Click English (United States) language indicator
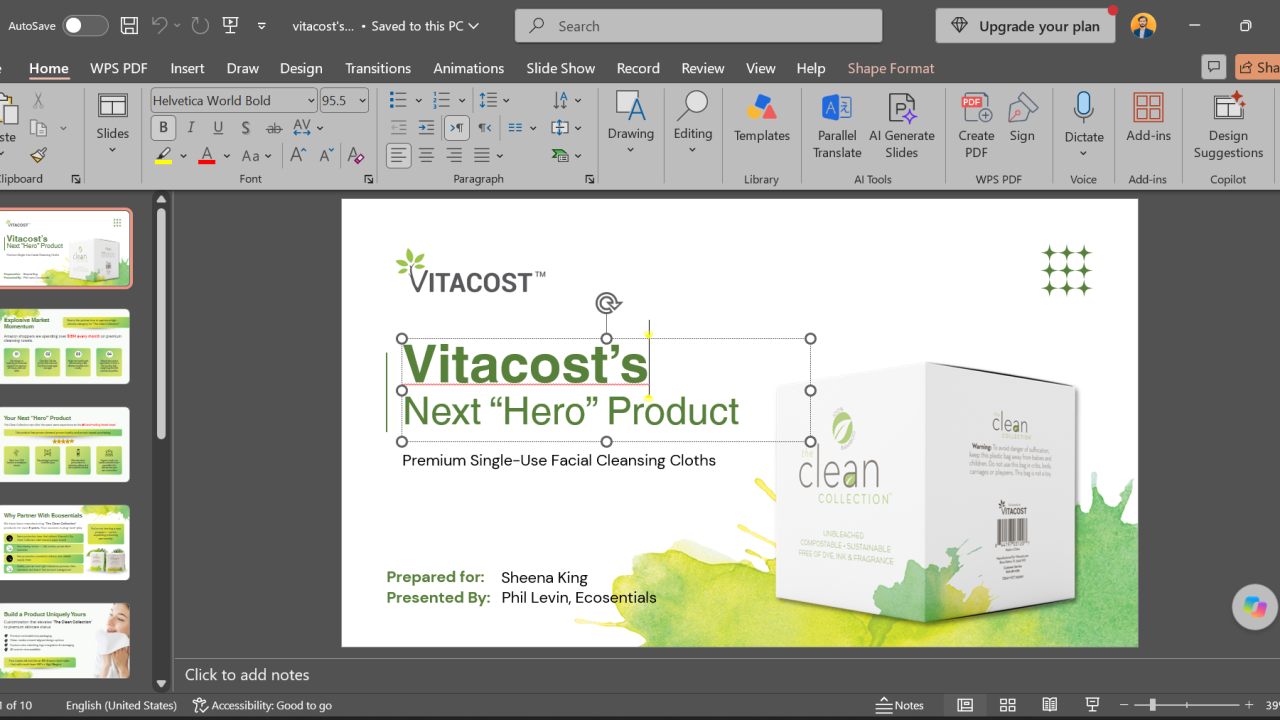The width and height of the screenshot is (1280, 720). pyautogui.click(x=121, y=705)
